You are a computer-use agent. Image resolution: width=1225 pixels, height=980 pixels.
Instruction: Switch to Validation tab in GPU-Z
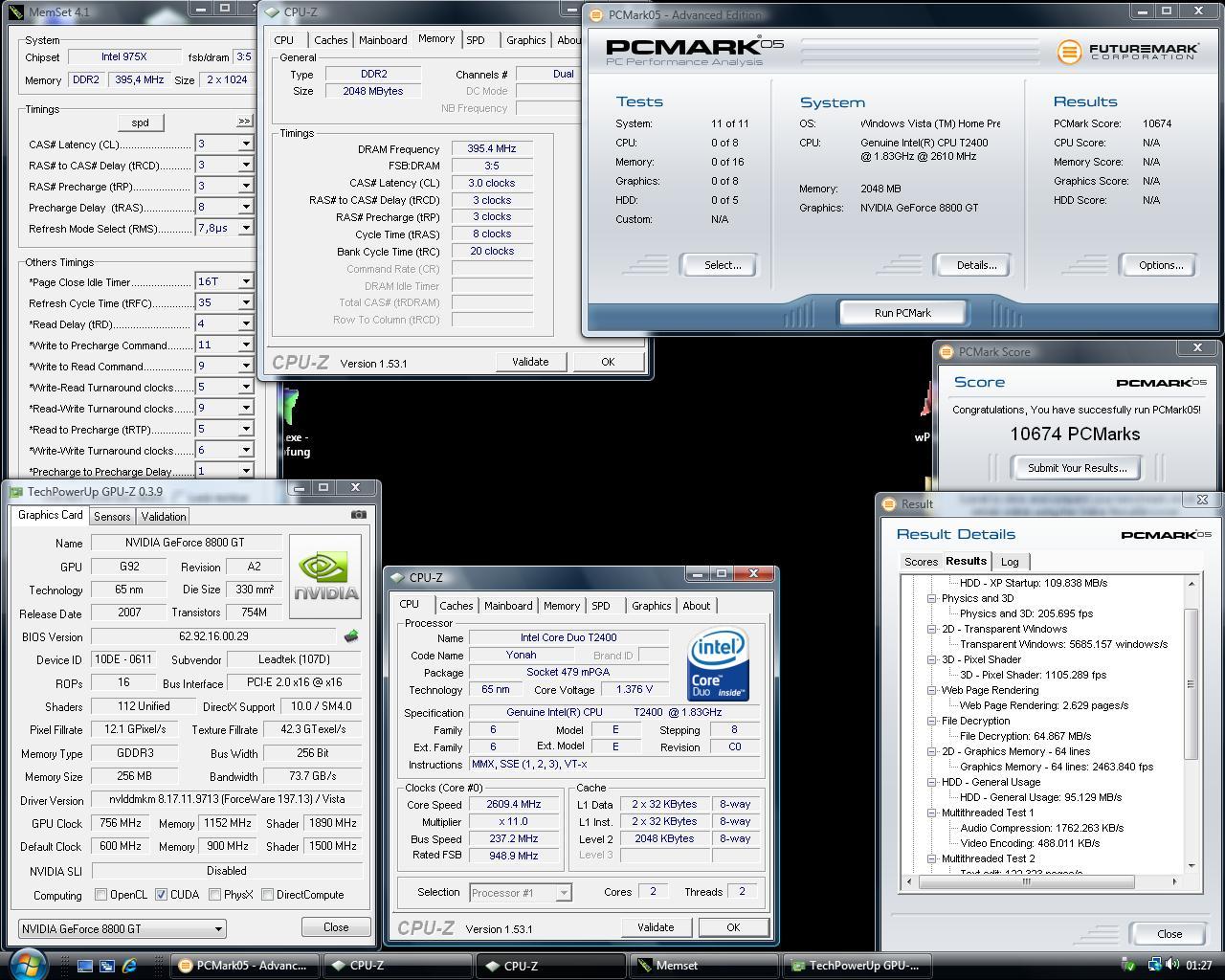click(164, 516)
